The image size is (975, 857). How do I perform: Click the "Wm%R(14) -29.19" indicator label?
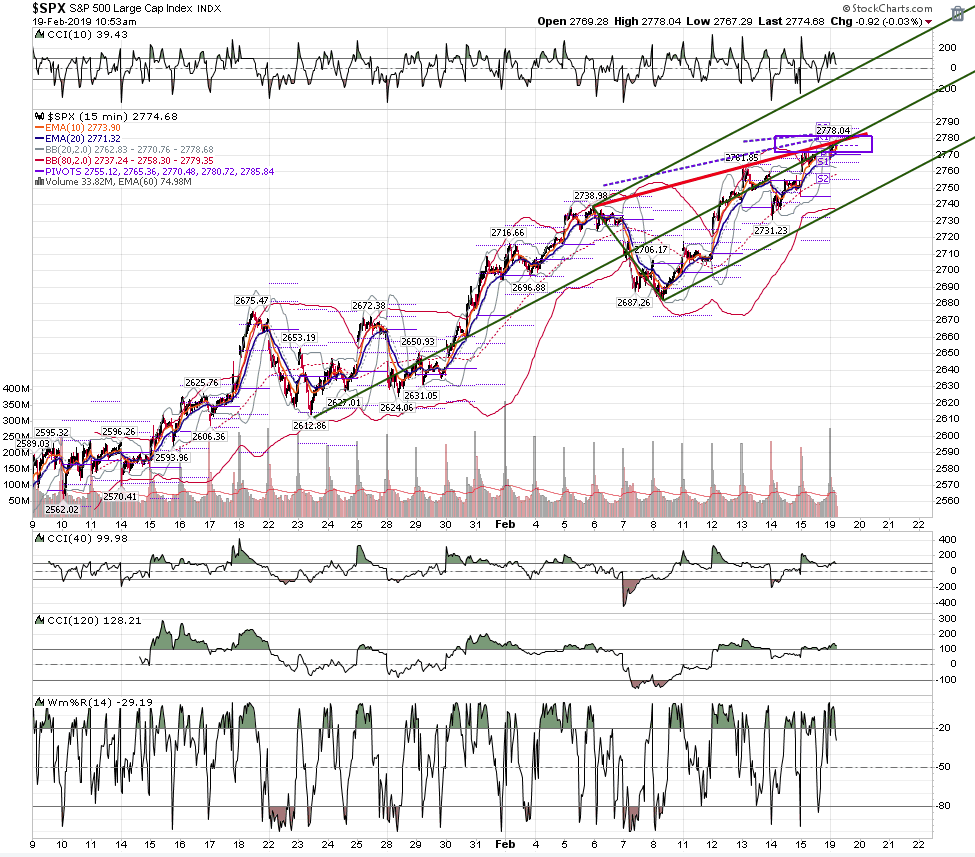(100, 703)
